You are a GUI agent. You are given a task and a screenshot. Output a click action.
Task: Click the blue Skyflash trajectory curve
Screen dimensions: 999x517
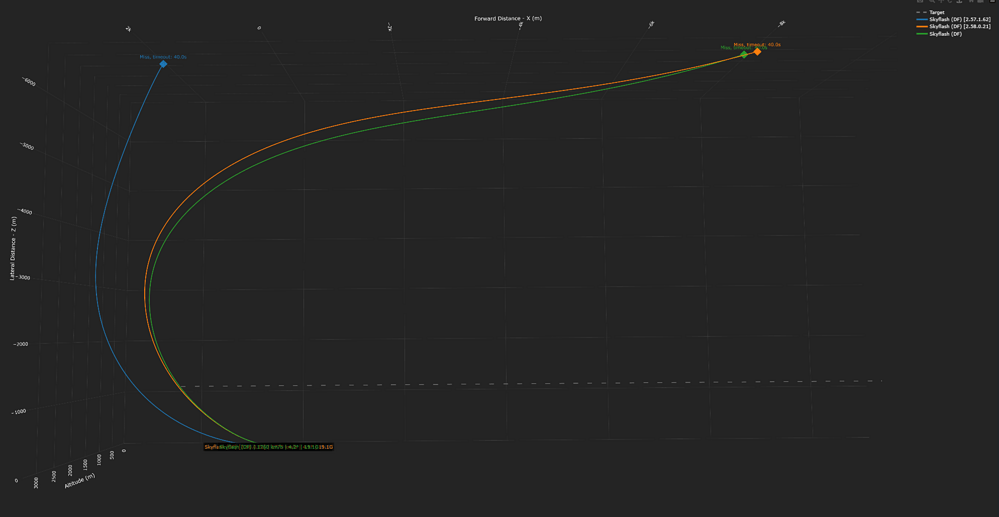(x=96, y=274)
